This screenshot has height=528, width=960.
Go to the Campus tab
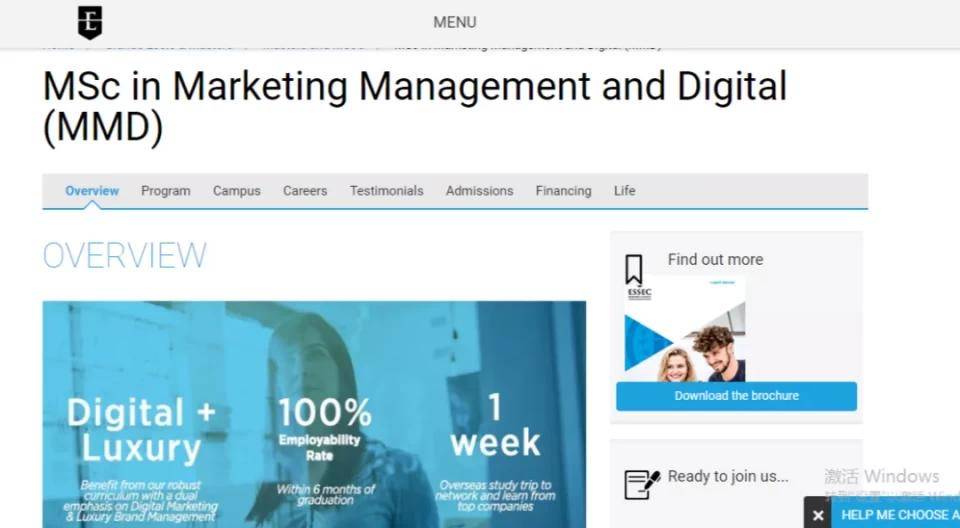click(x=237, y=190)
